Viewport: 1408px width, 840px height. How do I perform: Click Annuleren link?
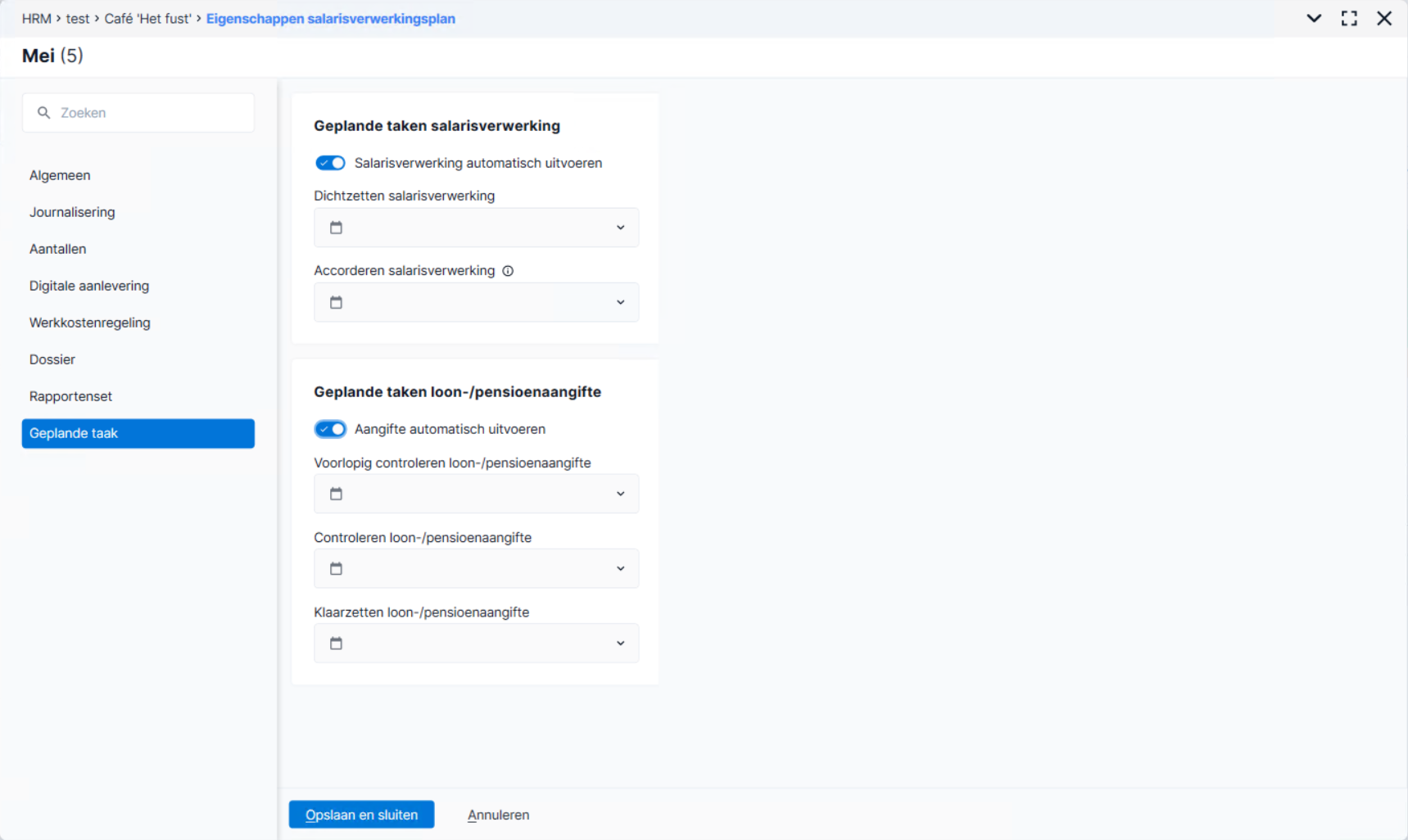498,815
